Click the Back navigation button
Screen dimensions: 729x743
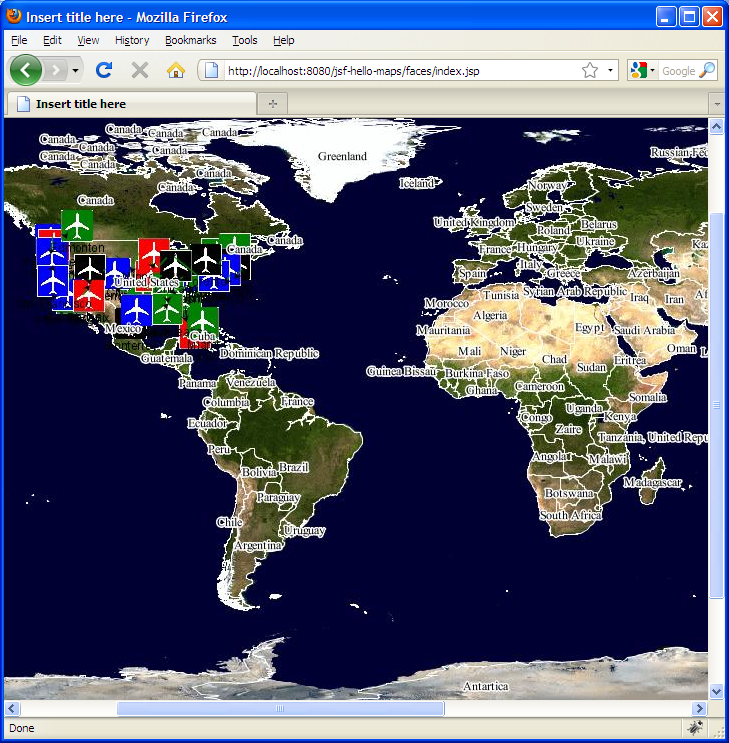[25, 70]
